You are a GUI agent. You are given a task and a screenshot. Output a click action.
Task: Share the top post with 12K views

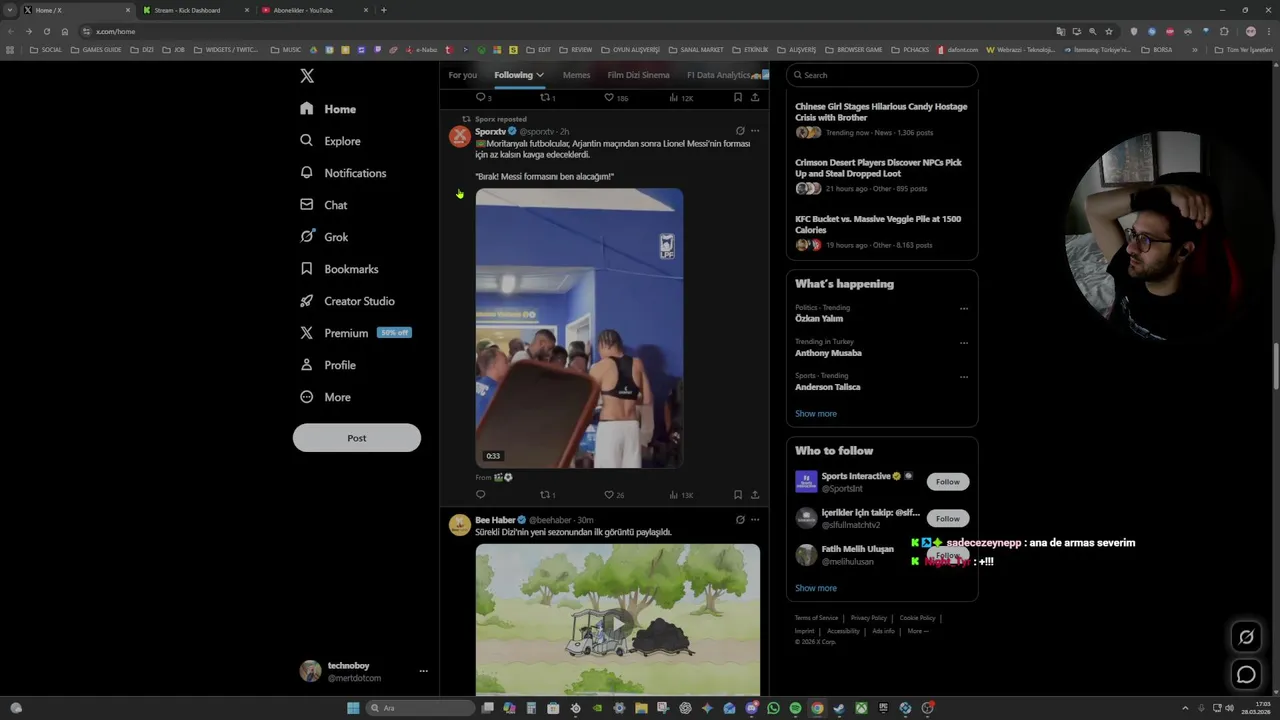click(755, 98)
